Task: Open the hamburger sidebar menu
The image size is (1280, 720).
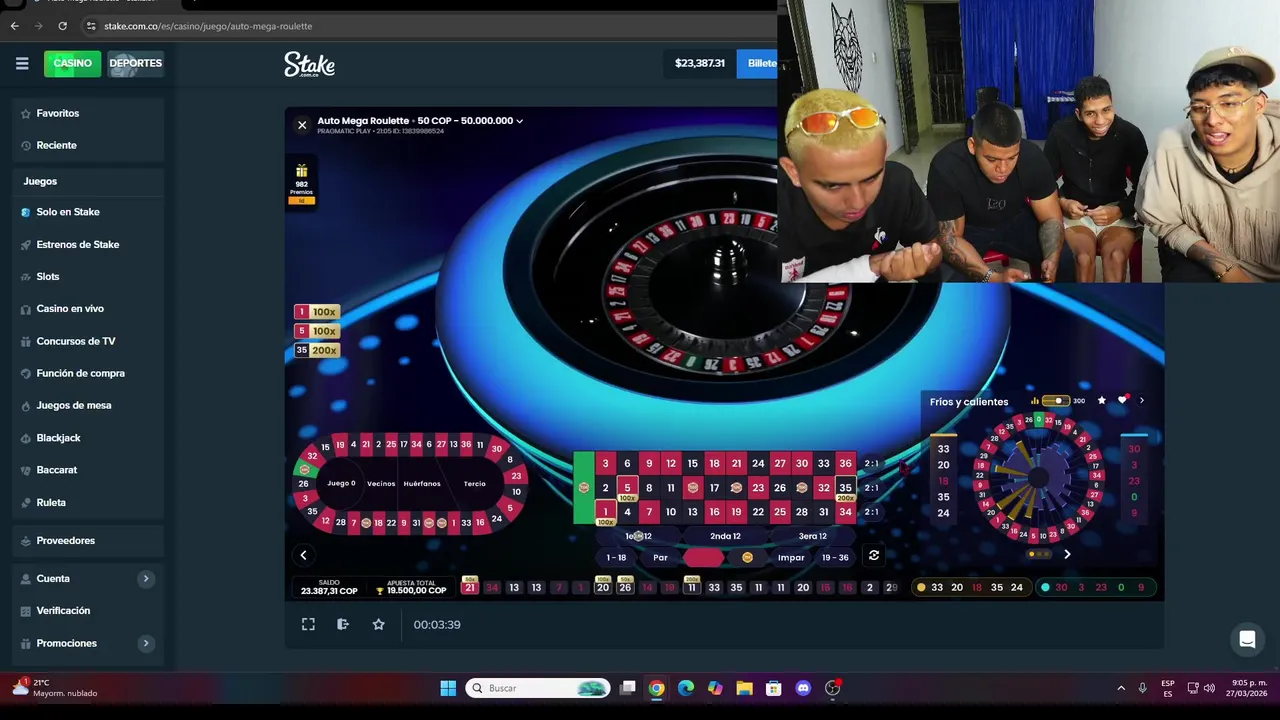Action: pyautogui.click(x=22, y=63)
